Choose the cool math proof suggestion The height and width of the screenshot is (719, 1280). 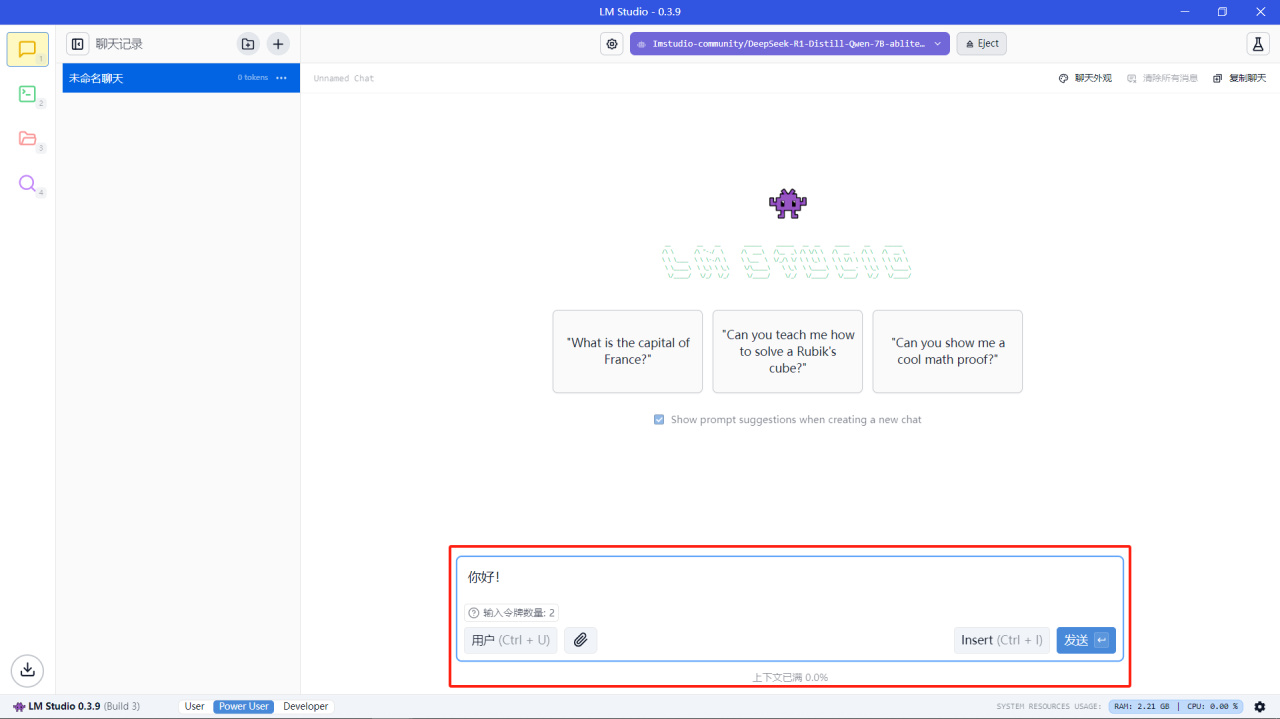click(x=948, y=351)
